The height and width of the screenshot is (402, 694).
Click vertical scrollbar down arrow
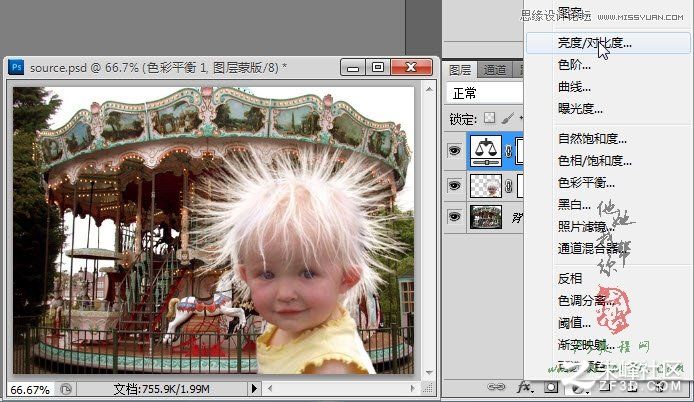[x=429, y=372]
